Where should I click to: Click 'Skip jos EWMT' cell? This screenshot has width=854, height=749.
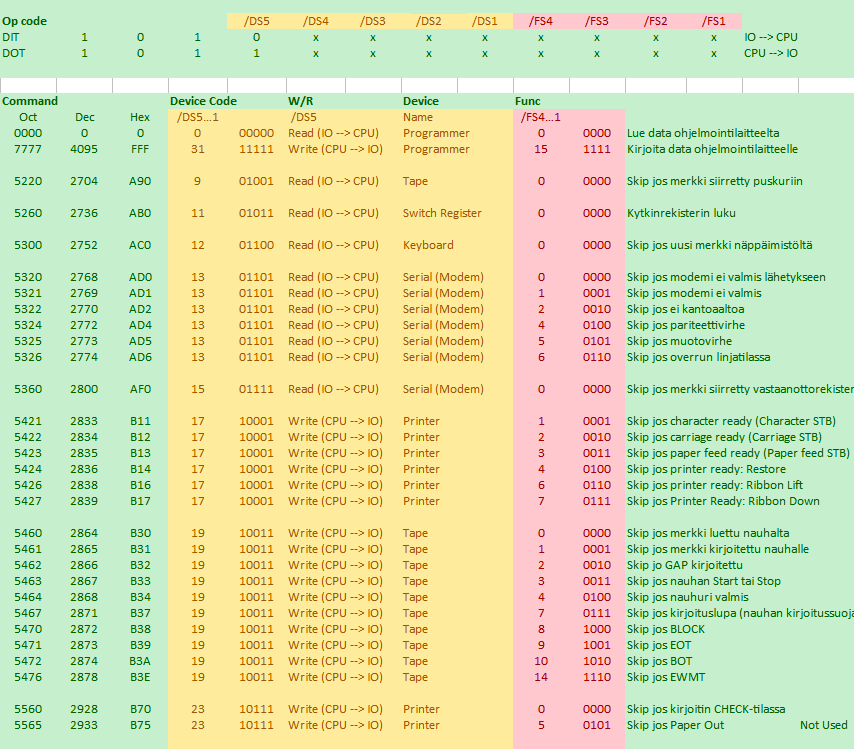click(666, 678)
